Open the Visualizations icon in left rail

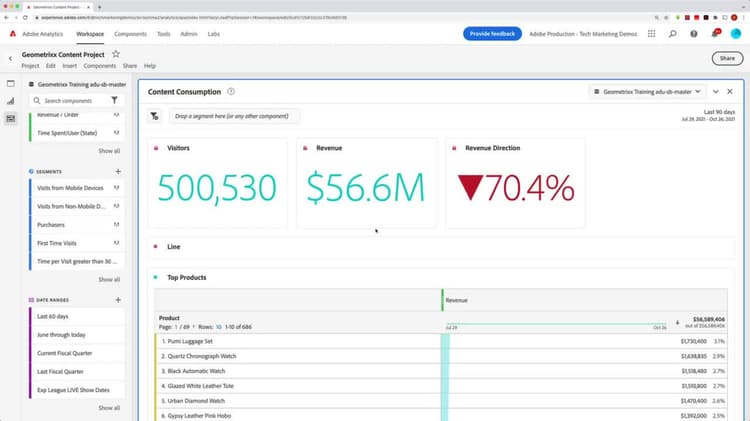click(x=11, y=101)
